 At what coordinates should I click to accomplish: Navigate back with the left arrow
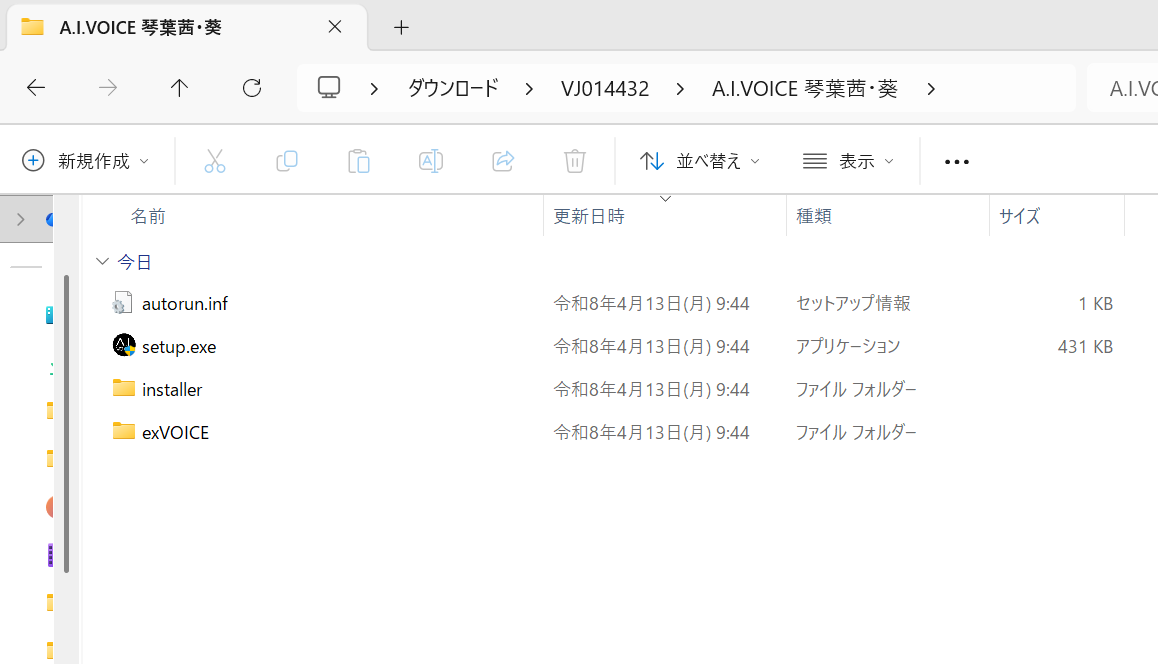click(36, 88)
